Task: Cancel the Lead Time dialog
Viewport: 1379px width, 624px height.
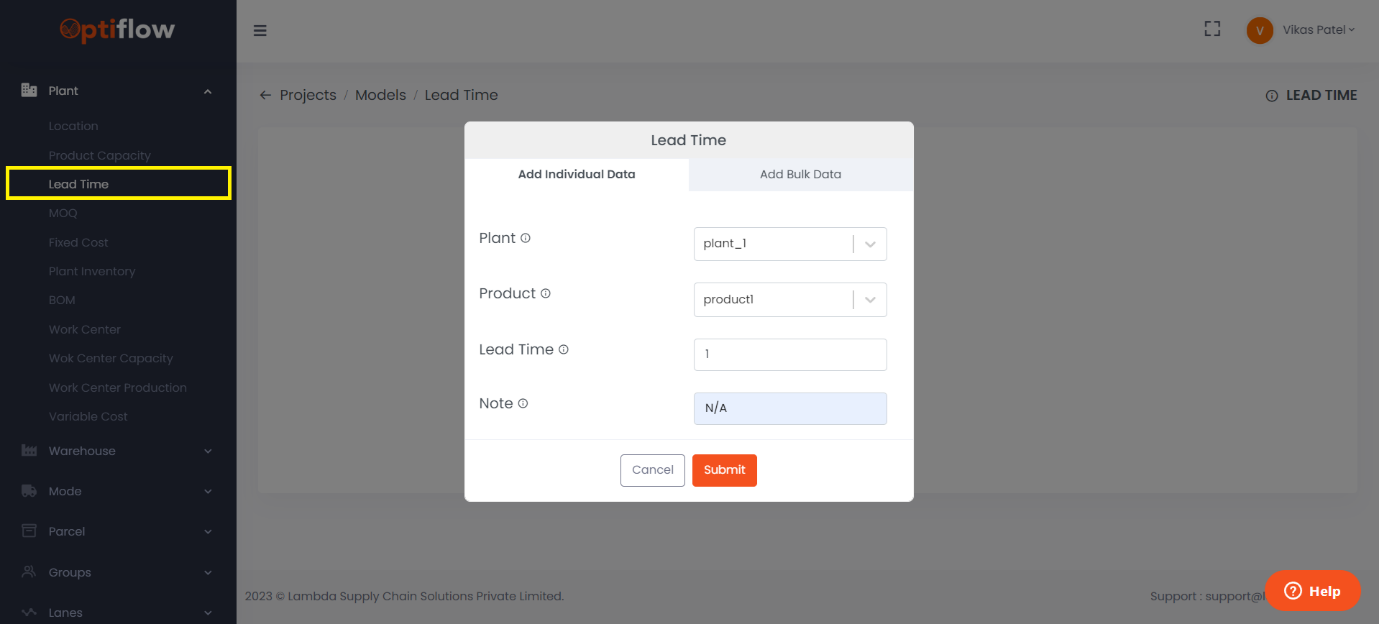Action: click(x=652, y=470)
